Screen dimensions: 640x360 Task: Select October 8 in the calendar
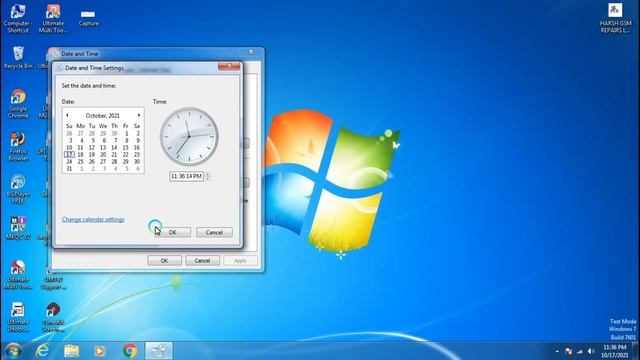[127, 140]
